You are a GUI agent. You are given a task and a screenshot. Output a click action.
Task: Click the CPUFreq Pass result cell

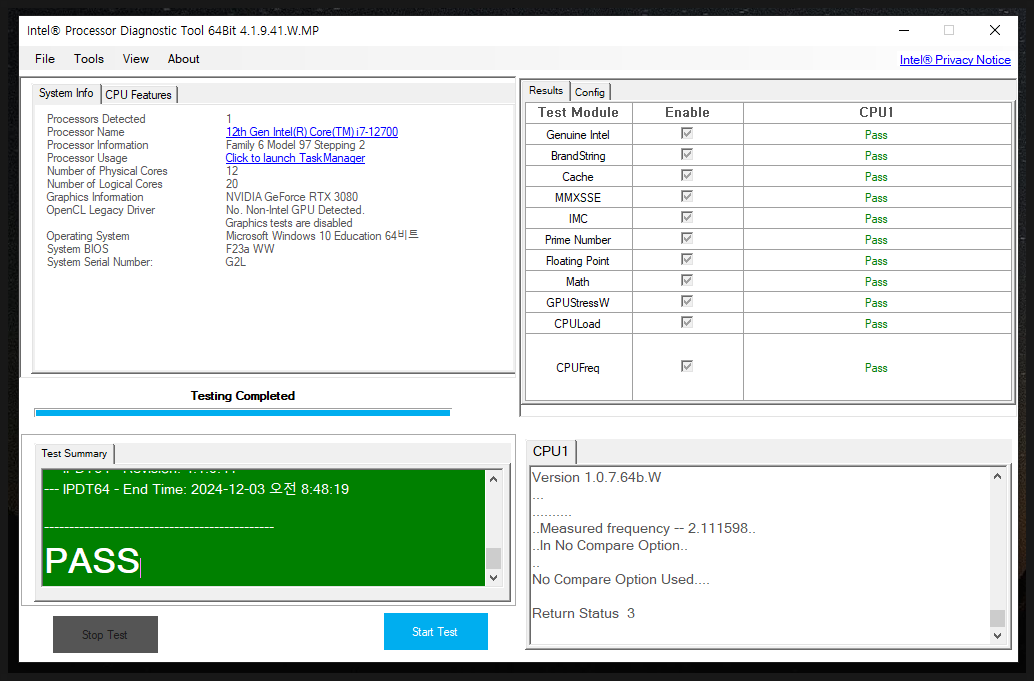coord(876,368)
